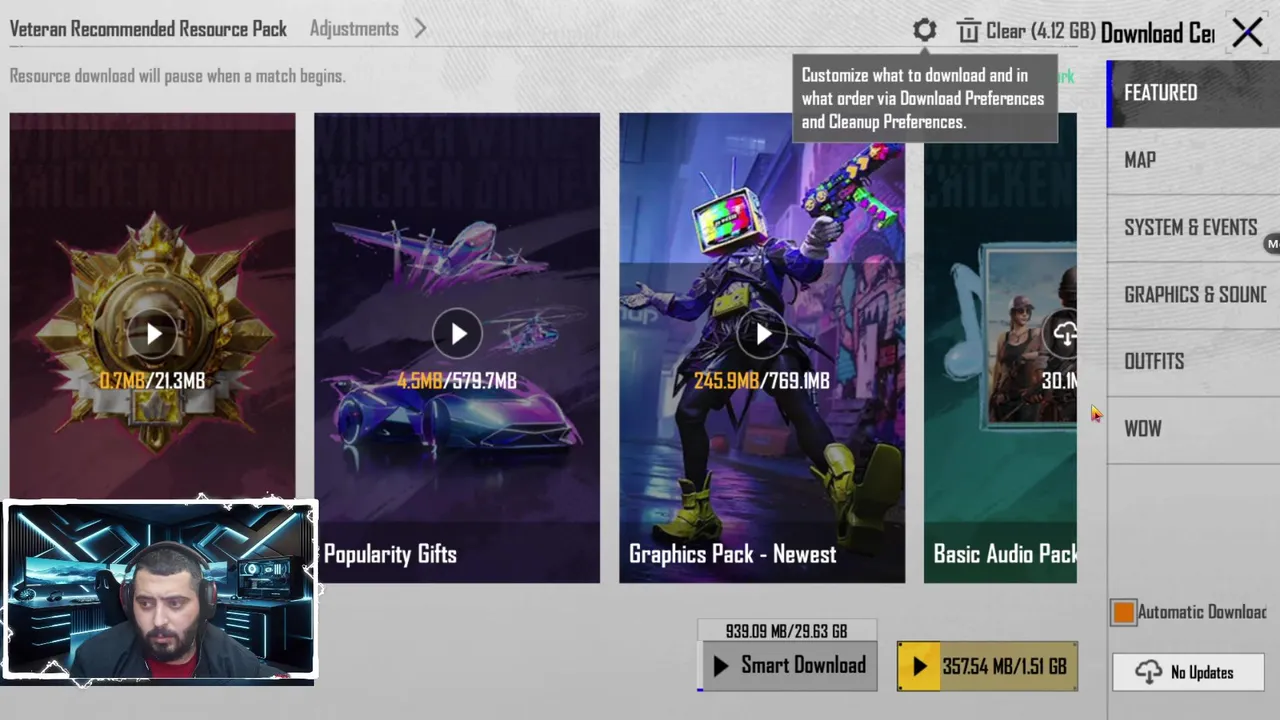This screenshot has width=1280, height=720.
Task: Select the SYSTEM & EVENTS tab
Action: click(1193, 227)
